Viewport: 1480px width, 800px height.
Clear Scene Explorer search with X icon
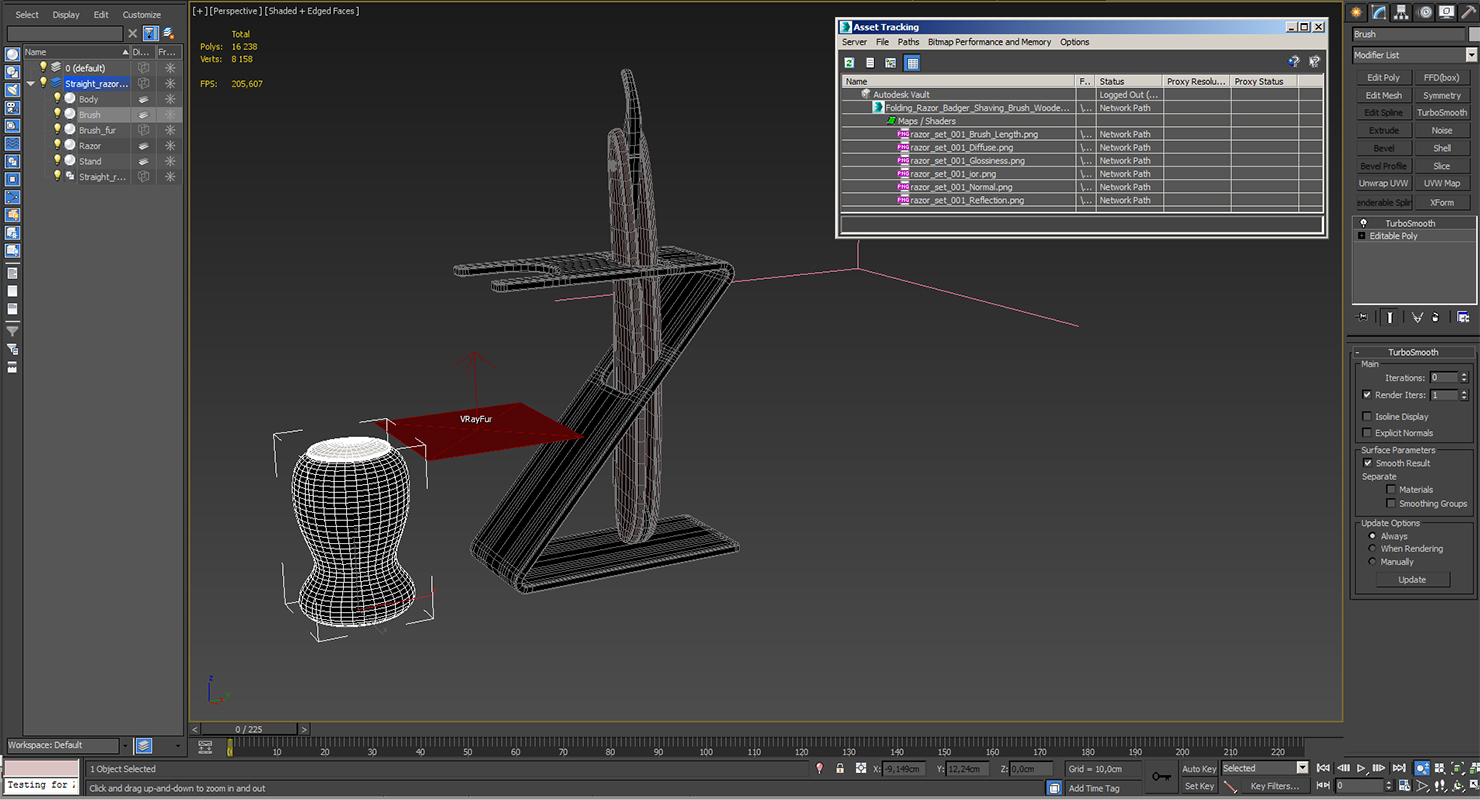pyautogui.click(x=132, y=33)
